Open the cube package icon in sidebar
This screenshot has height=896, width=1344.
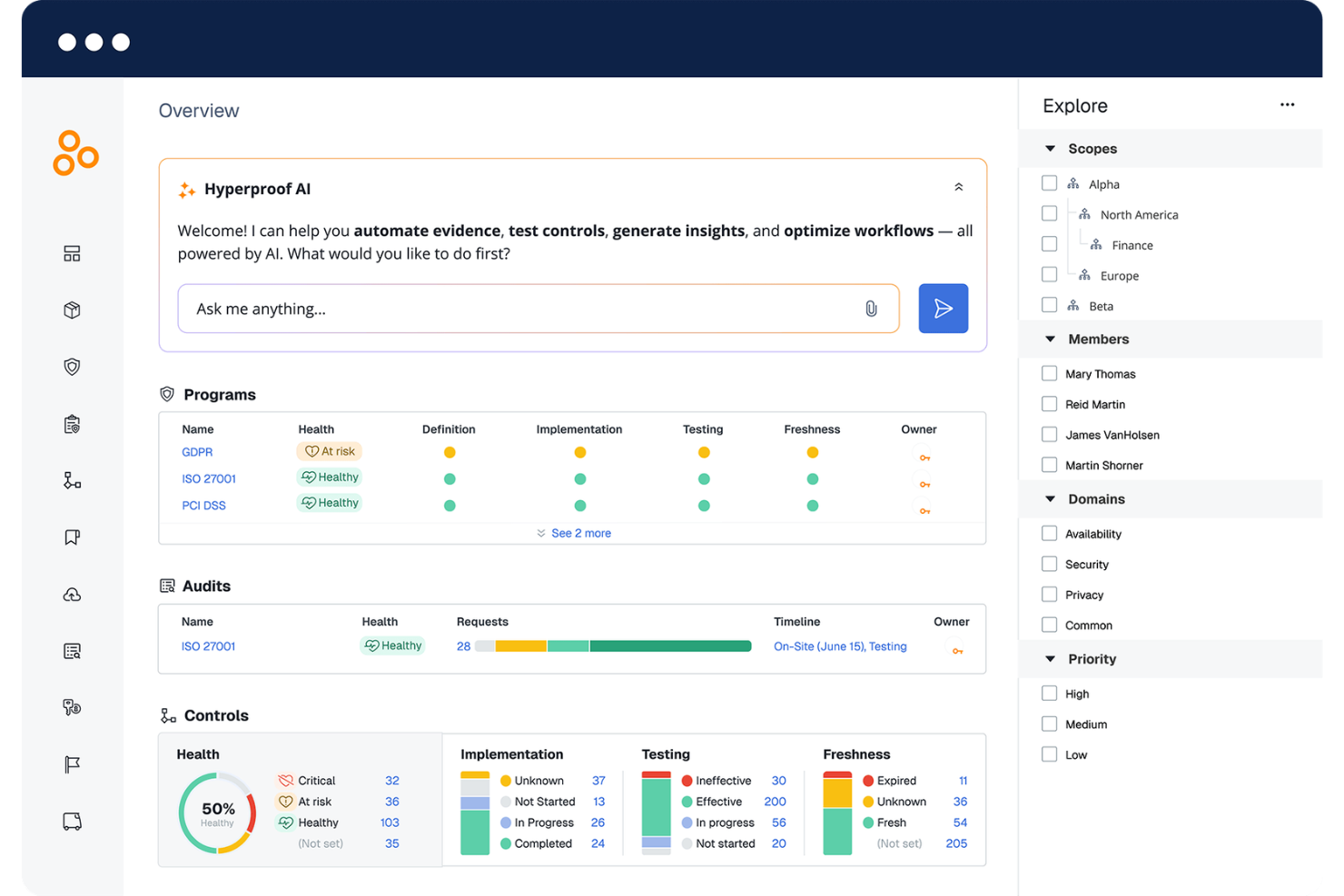tap(72, 310)
